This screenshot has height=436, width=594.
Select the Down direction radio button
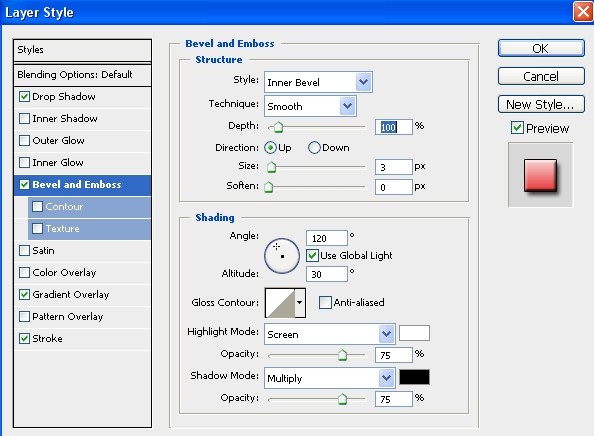coord(314,147)
